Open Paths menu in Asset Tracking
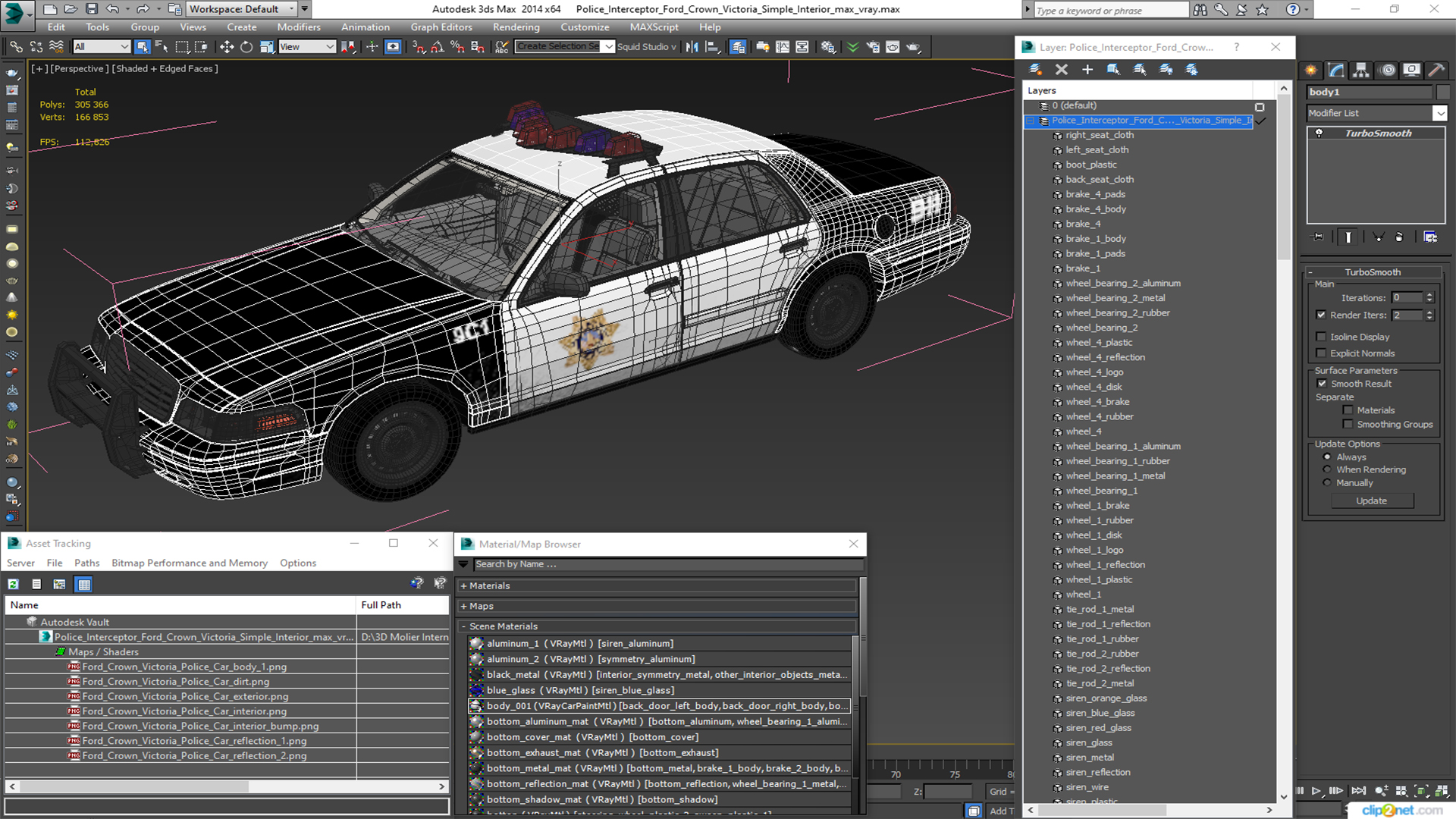This screenshot has width=1456, height=819. coord(87,563)
